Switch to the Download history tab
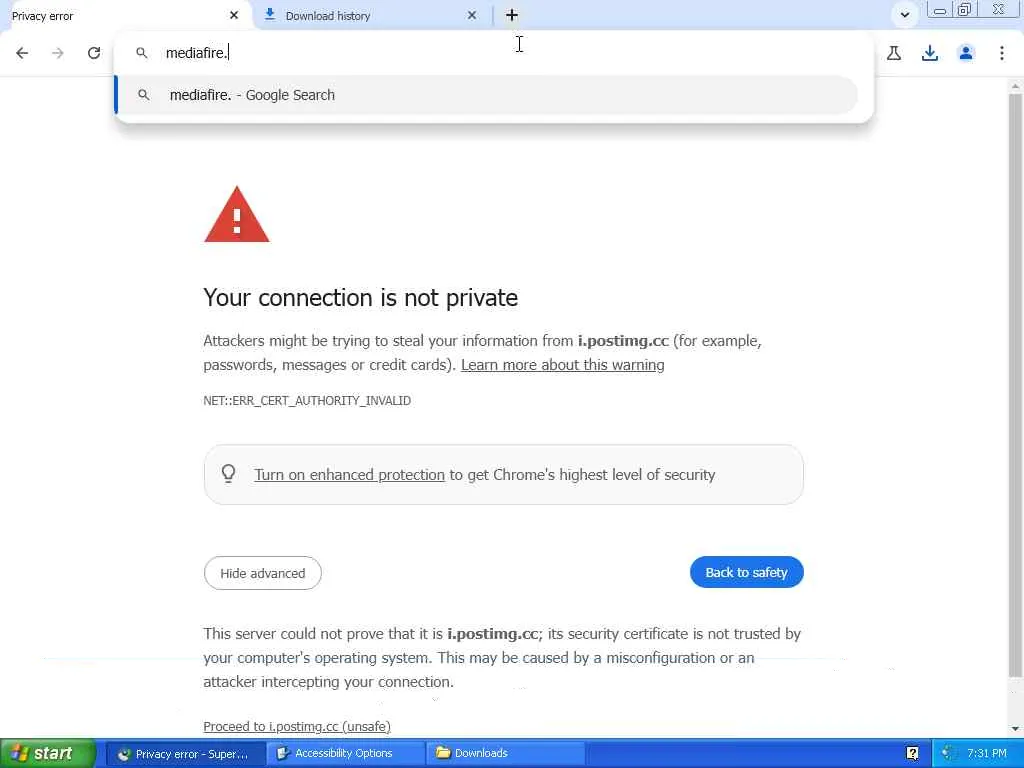Screen dimensions: 1024x768 [360, 15]
